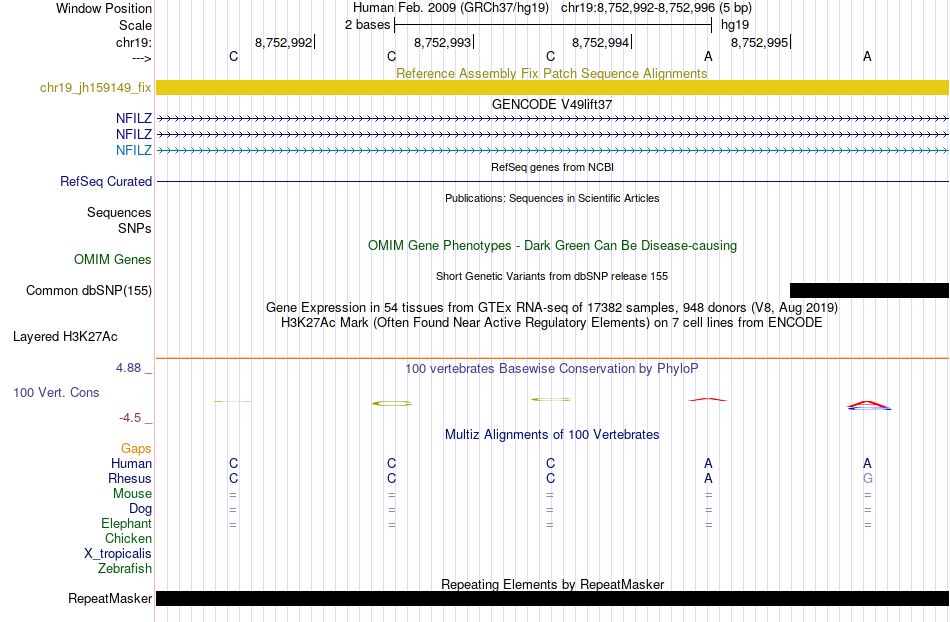950x622 pixels.
Task: Select the black dbSNP variant block
Action: (x=869, y=290)
